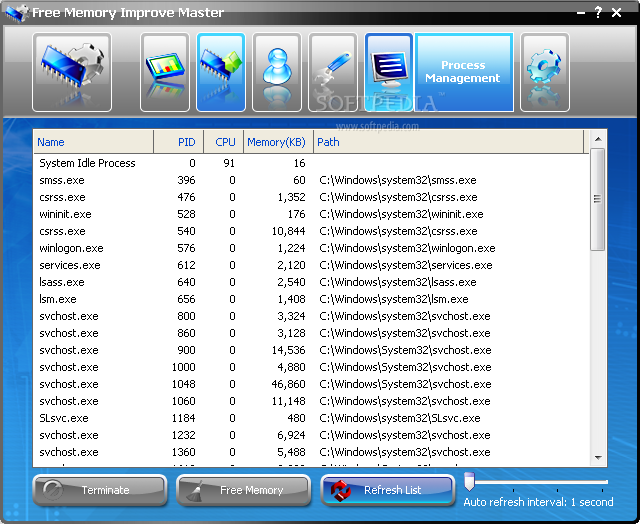Select svchost.exe with PID 1060
This screenshot has width=641, height=524.
312,401
